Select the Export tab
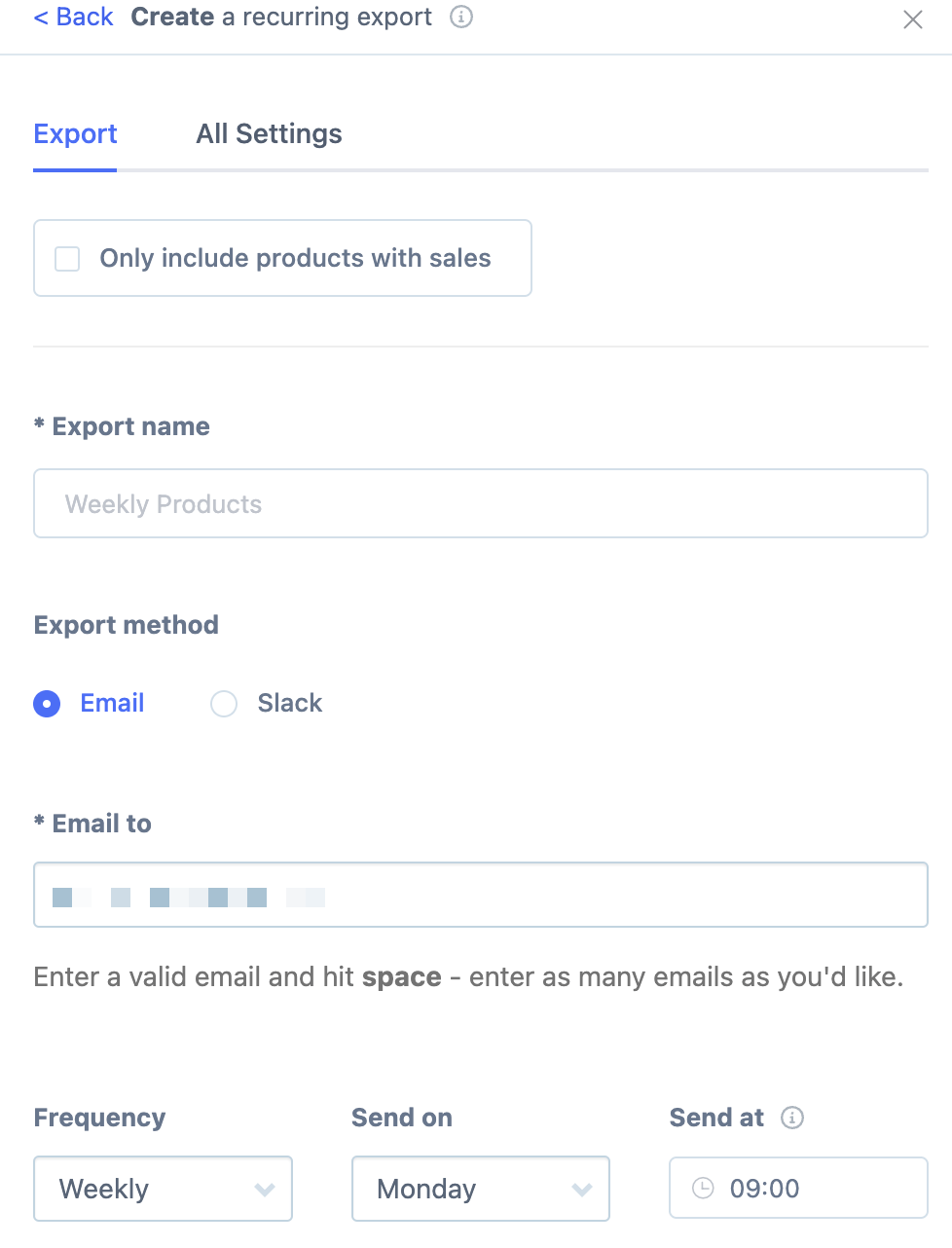Image resolution: width=952 pixels, height=1248 pixels. click(x=75, y=133)
